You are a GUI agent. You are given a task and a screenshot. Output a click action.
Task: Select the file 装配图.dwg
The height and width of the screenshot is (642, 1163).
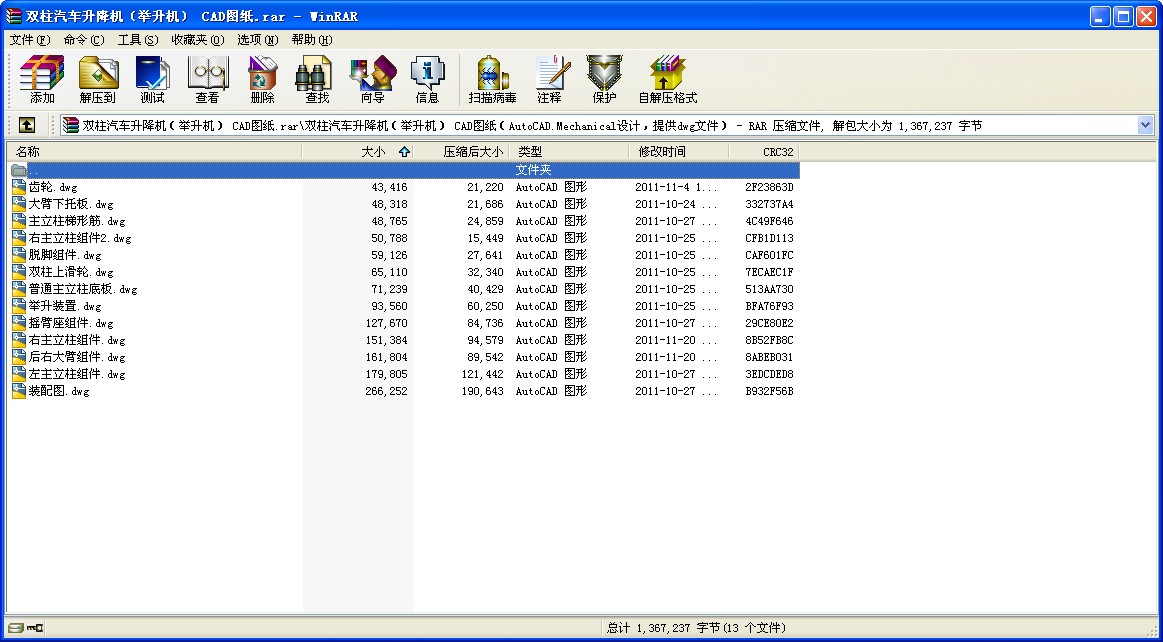(x=58, y=392)
